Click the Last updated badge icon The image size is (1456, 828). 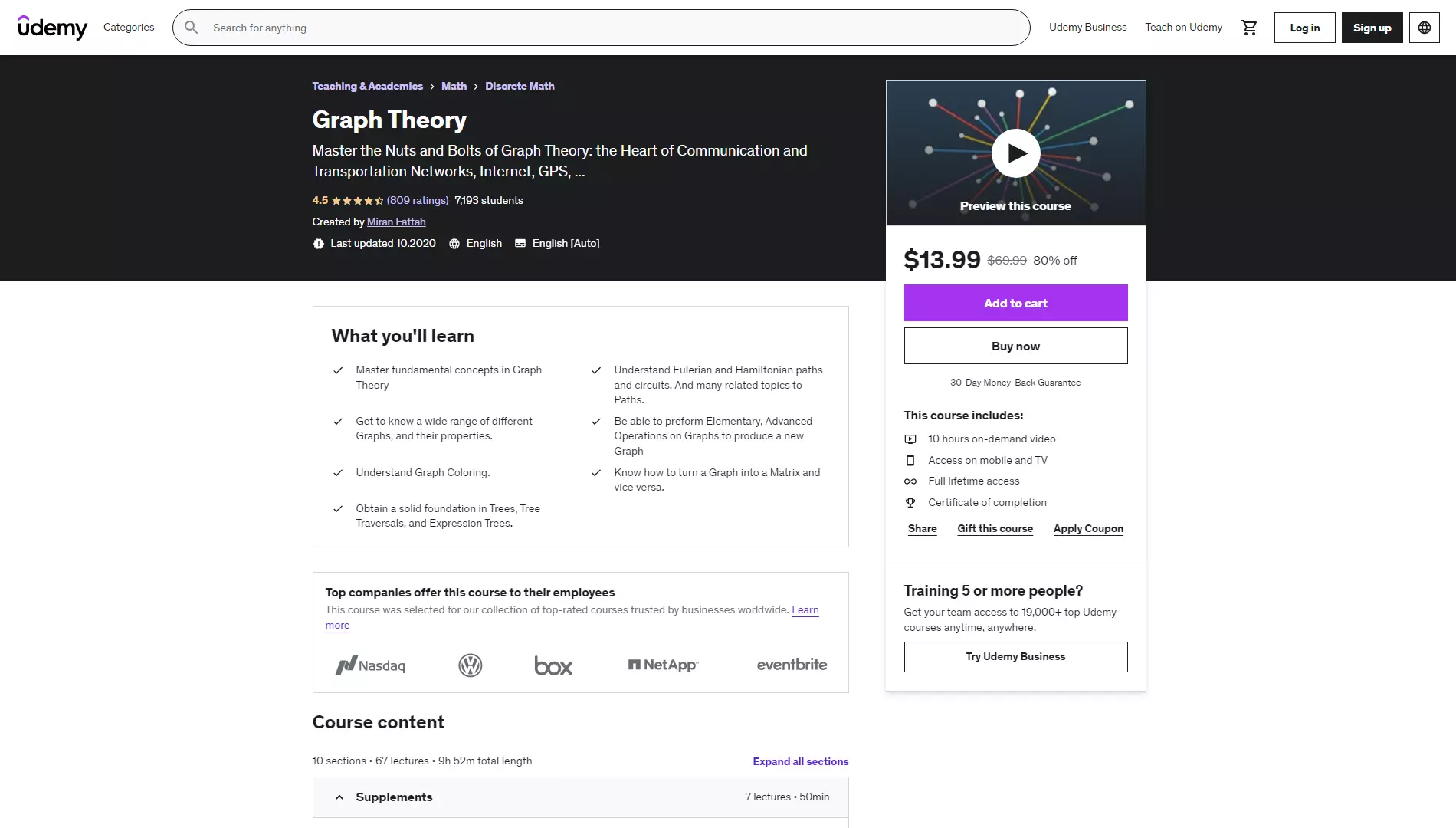[319, 244]
